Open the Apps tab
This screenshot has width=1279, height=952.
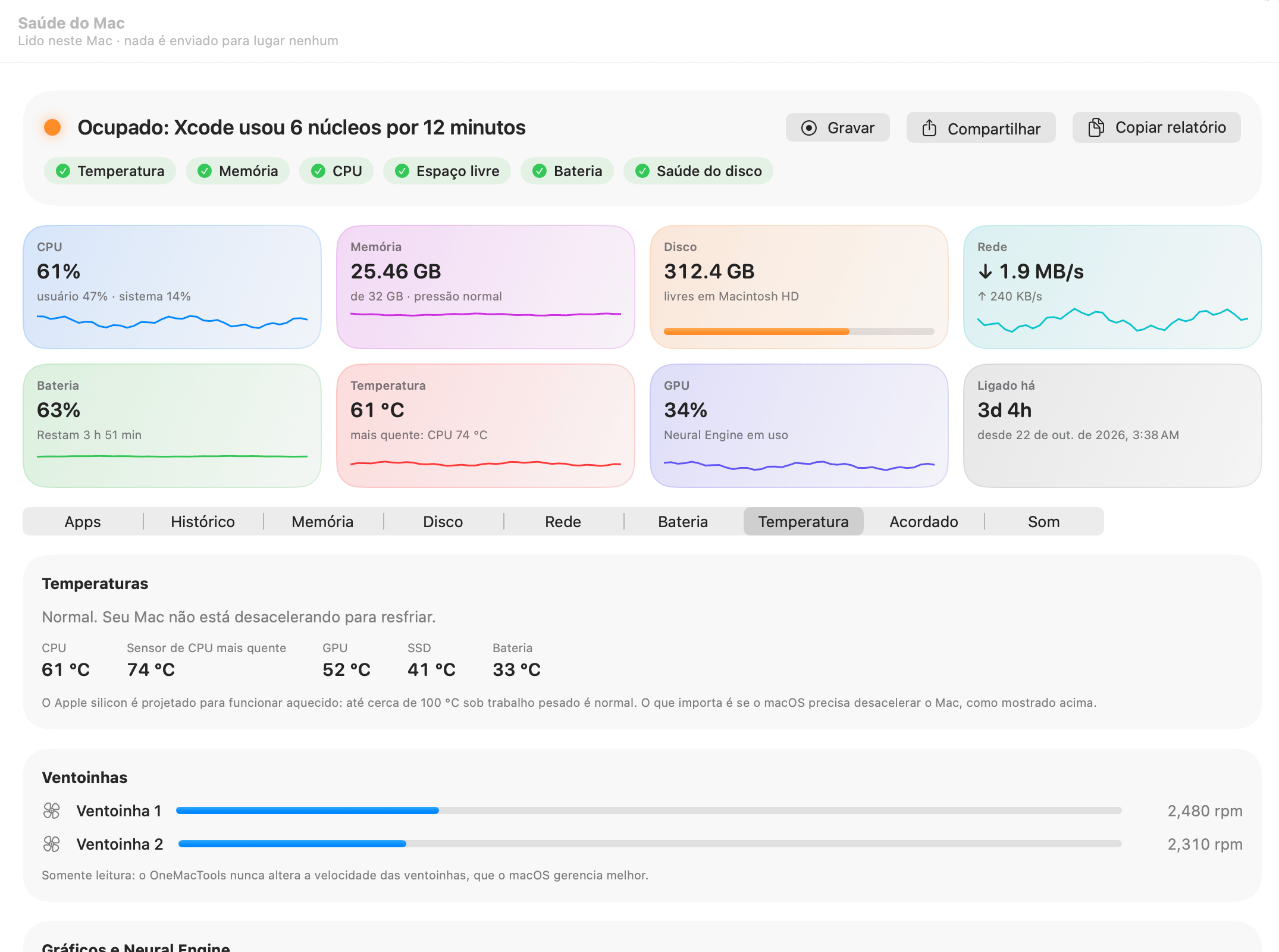[x=83, y=522]
